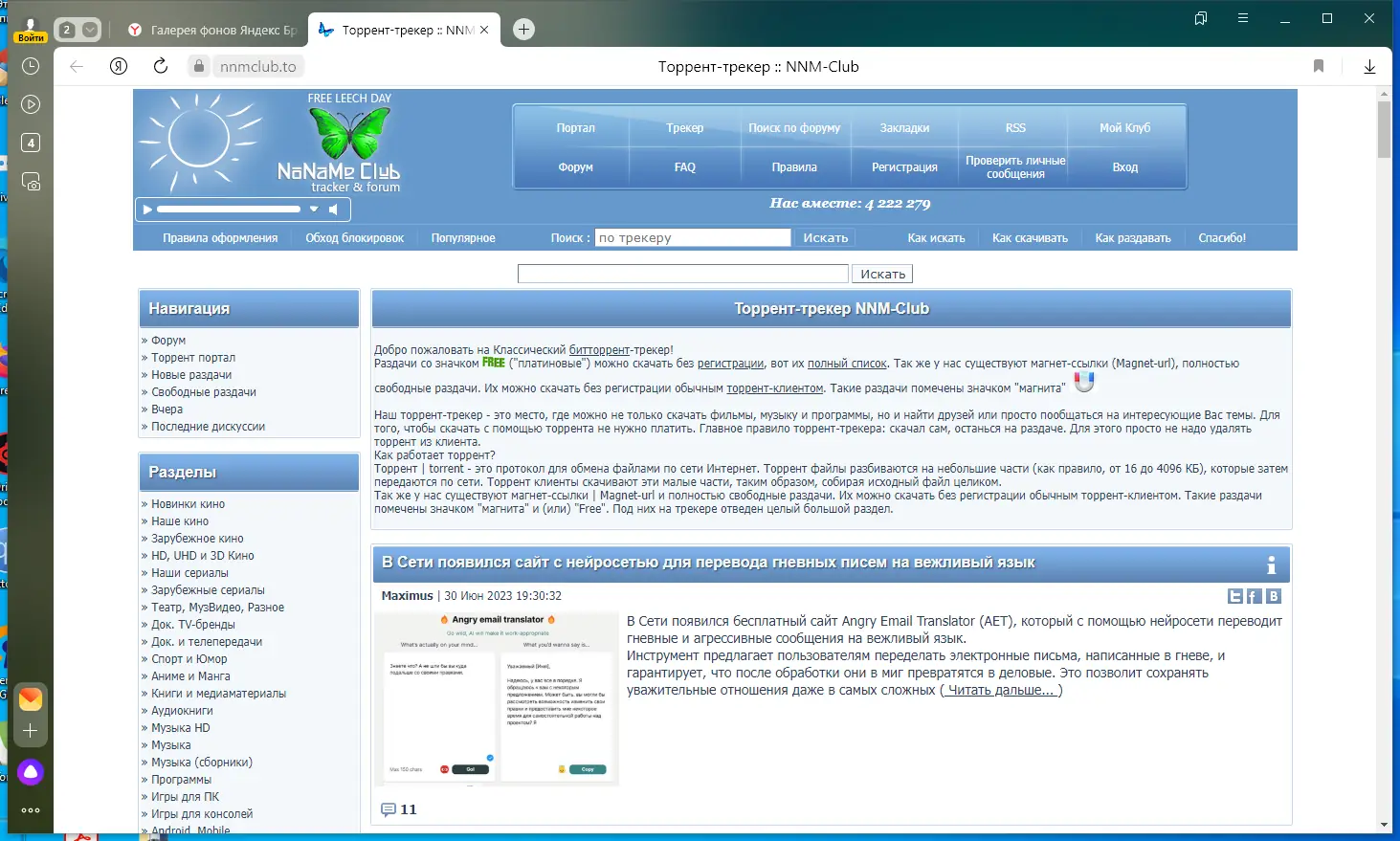Open the Регистрация menu item
Viewport: 1400px width, 841px height.
904,167
